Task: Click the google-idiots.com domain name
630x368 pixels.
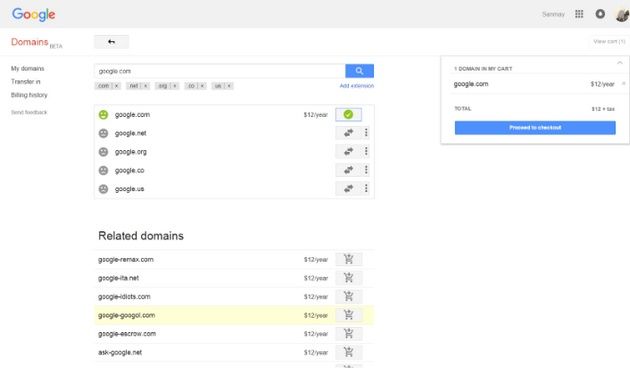Action: click(124, 296)
